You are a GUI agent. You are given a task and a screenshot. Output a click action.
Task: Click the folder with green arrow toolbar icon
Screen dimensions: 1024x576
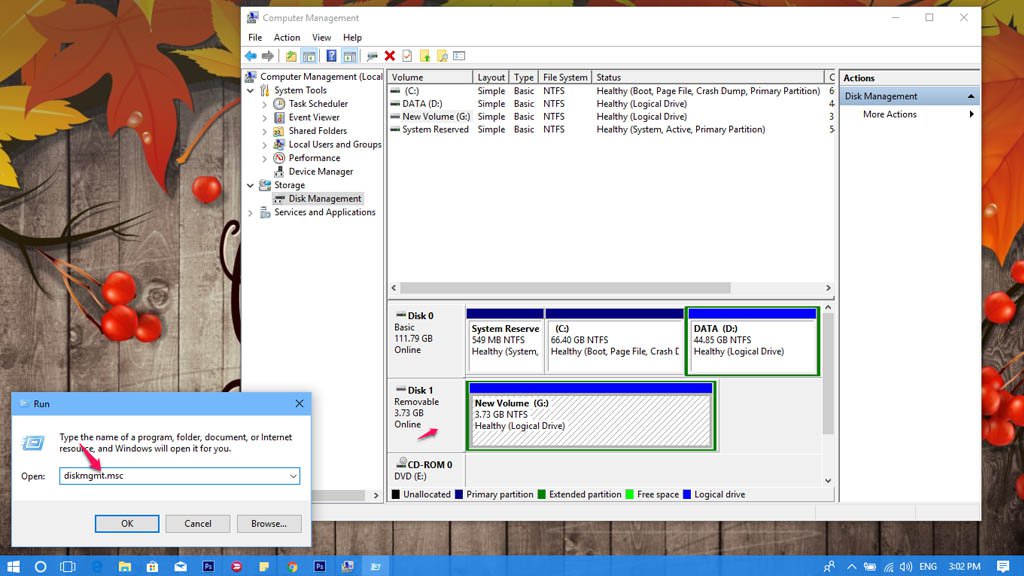(x=425, y=56)
